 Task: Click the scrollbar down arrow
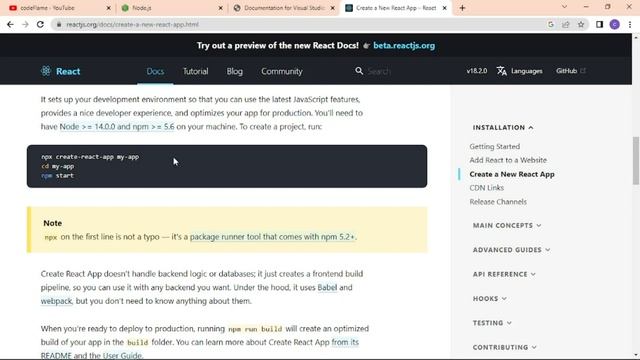(636, 356)
